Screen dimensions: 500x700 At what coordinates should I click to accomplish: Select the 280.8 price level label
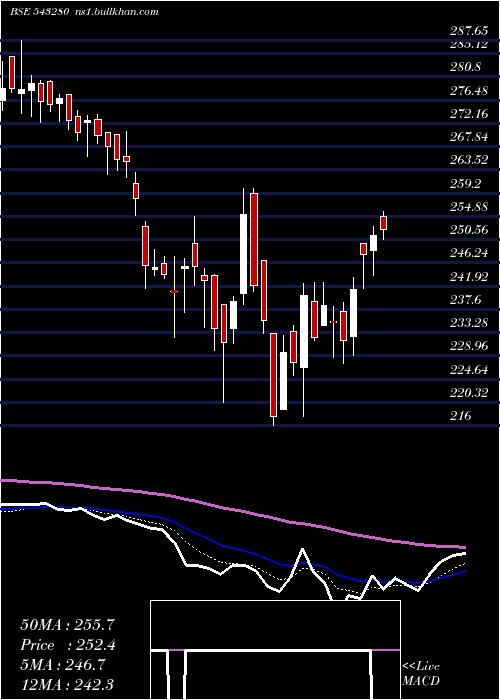point(465,67)
